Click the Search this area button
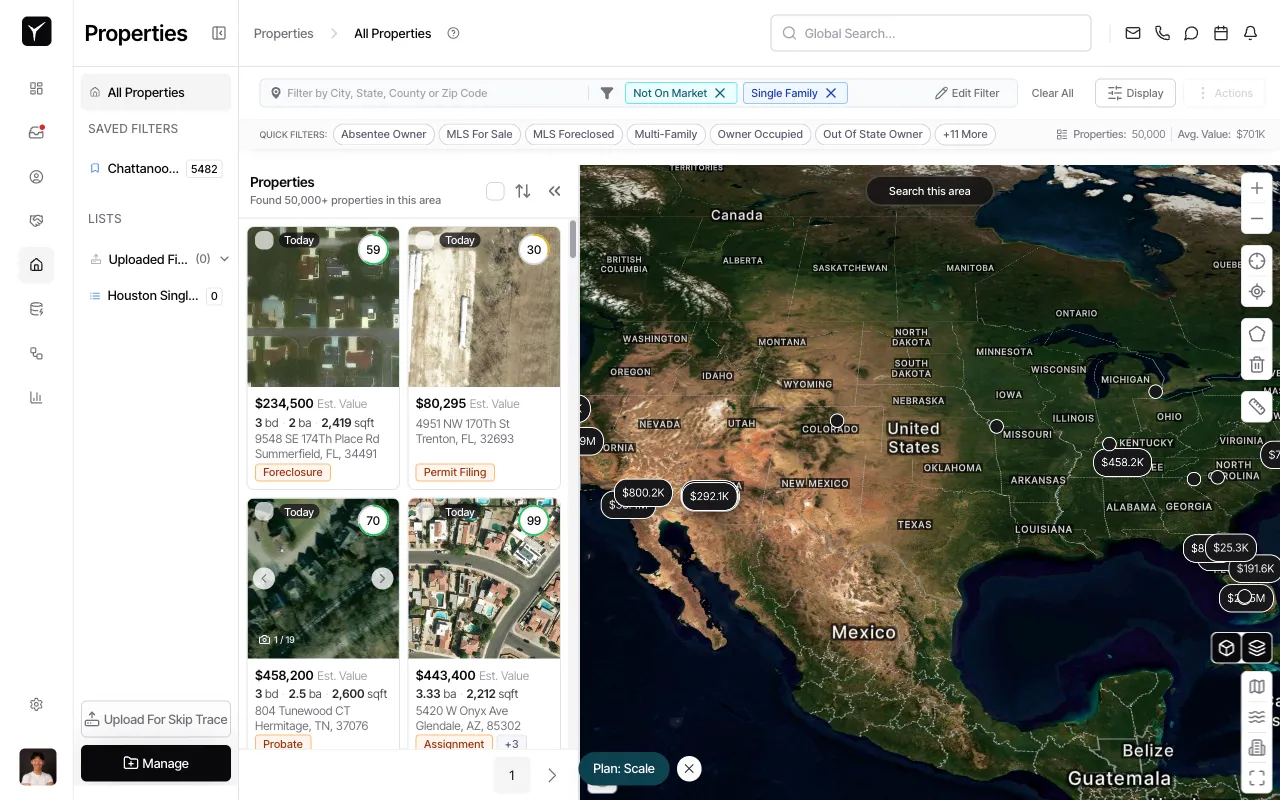 pyautogui.click(x=929, y=191)
